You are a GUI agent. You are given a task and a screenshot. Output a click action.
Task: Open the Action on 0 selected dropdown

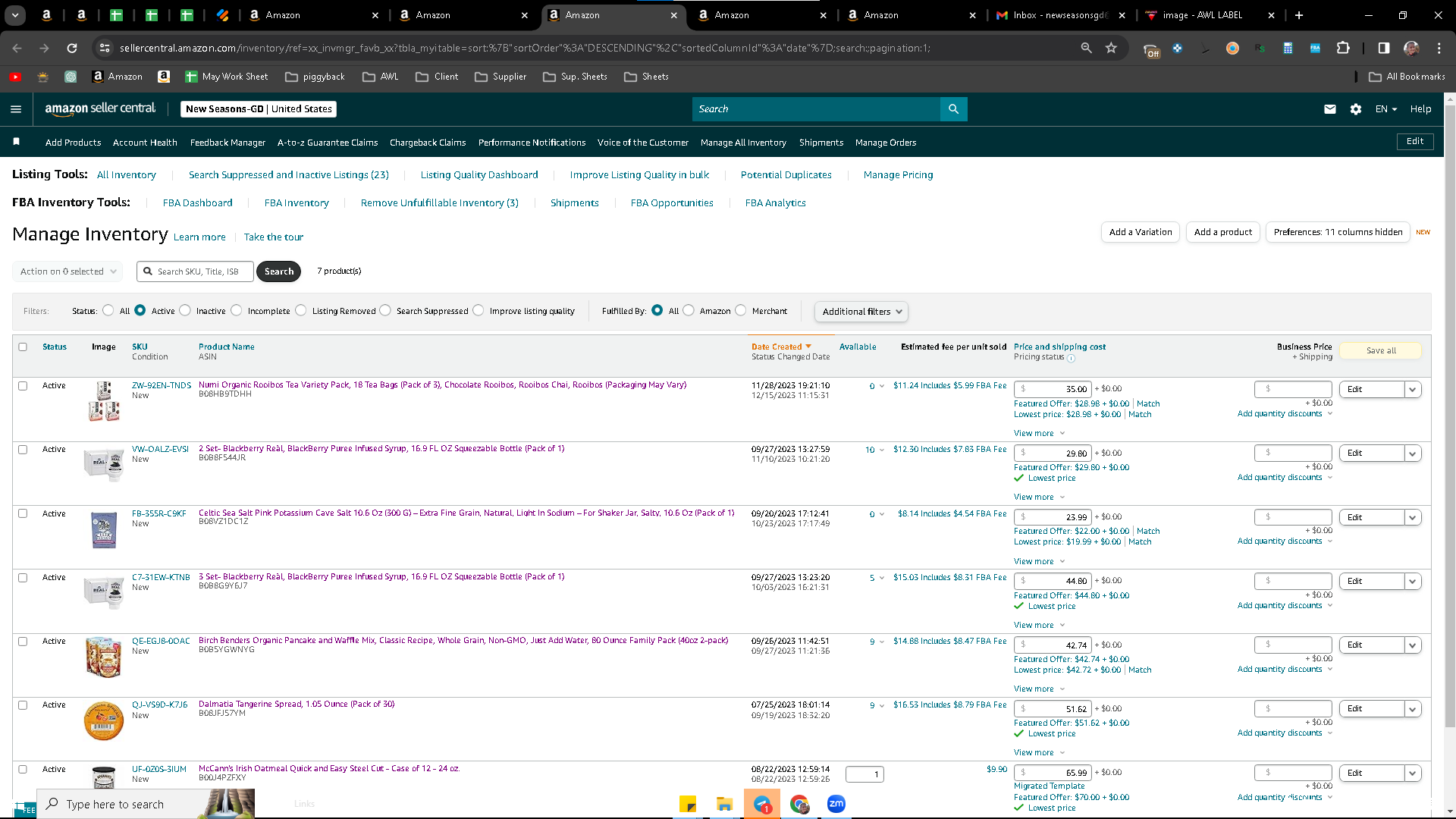pyautogui.click(x=67, y=271)
